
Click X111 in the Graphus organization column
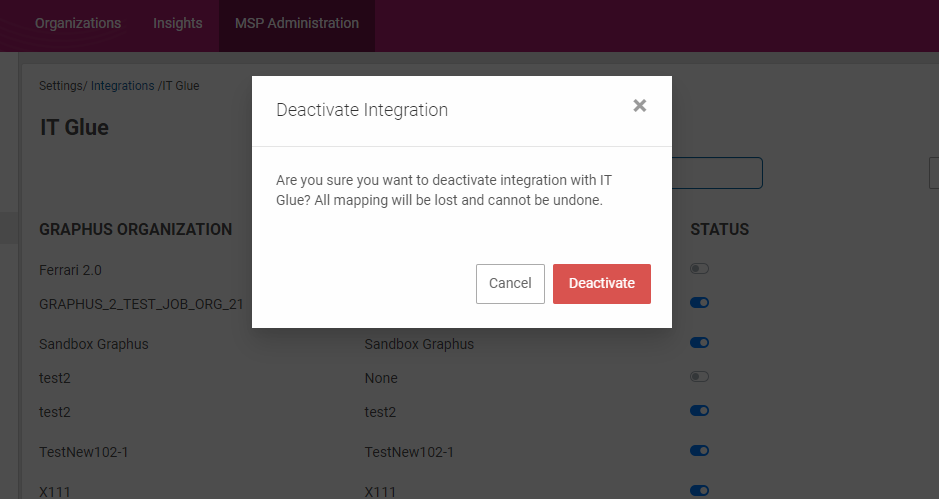click(54, 492)
